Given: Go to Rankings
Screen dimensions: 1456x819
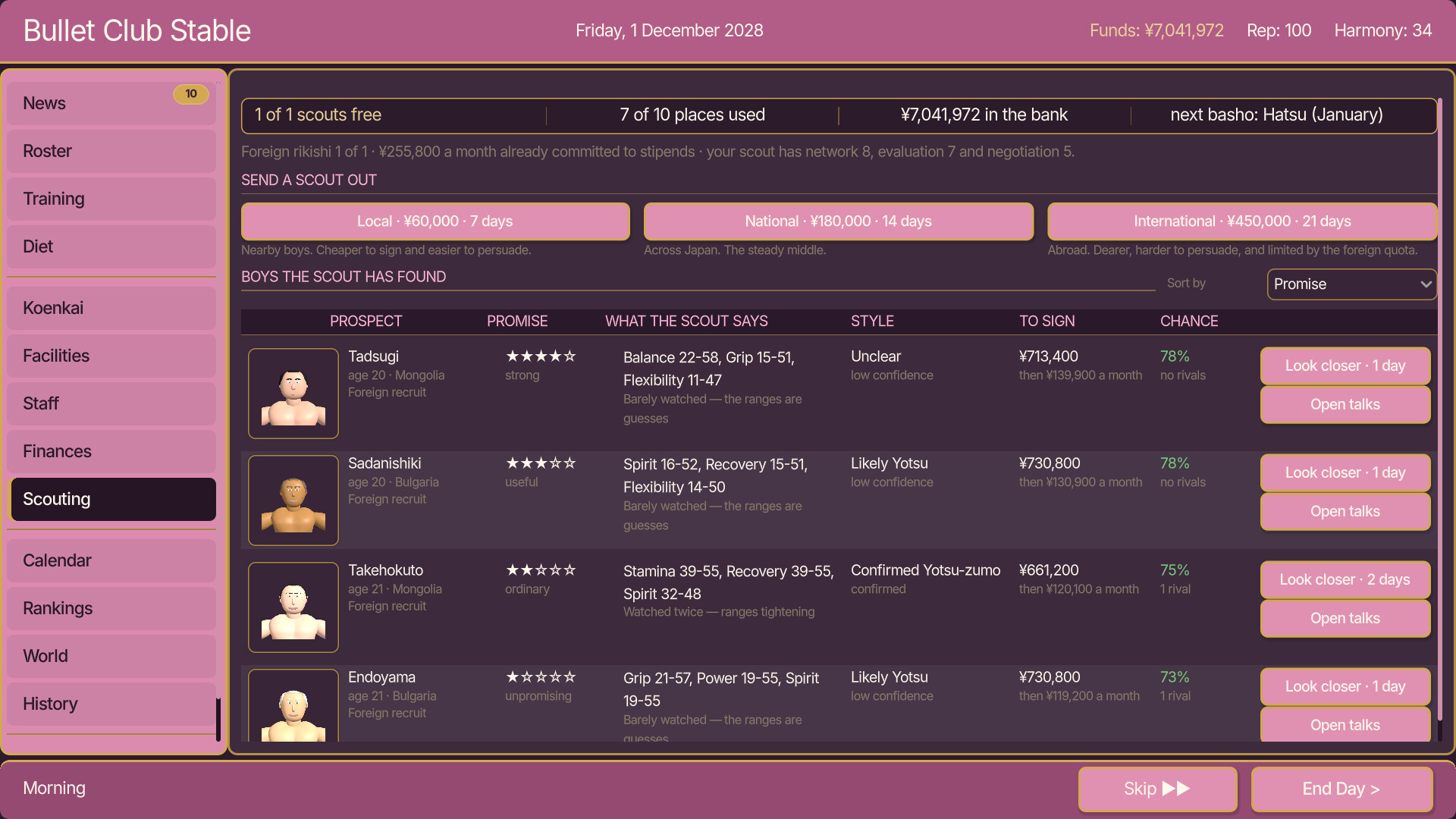Looking at the screenshot, I should point(111,608).
